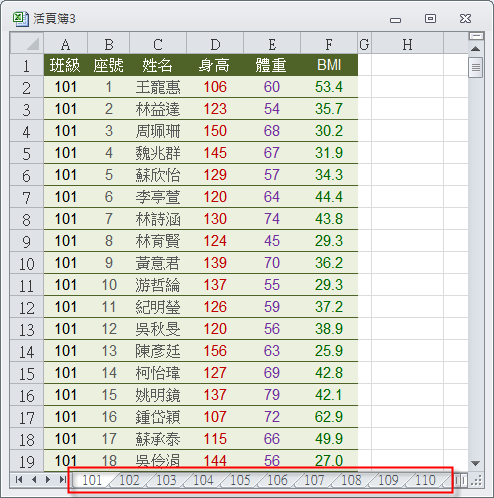Image resolution: width=494 pixels, height=498 pixels.
Task: Activate sheet tab 108
Action: tap(351, 480)
